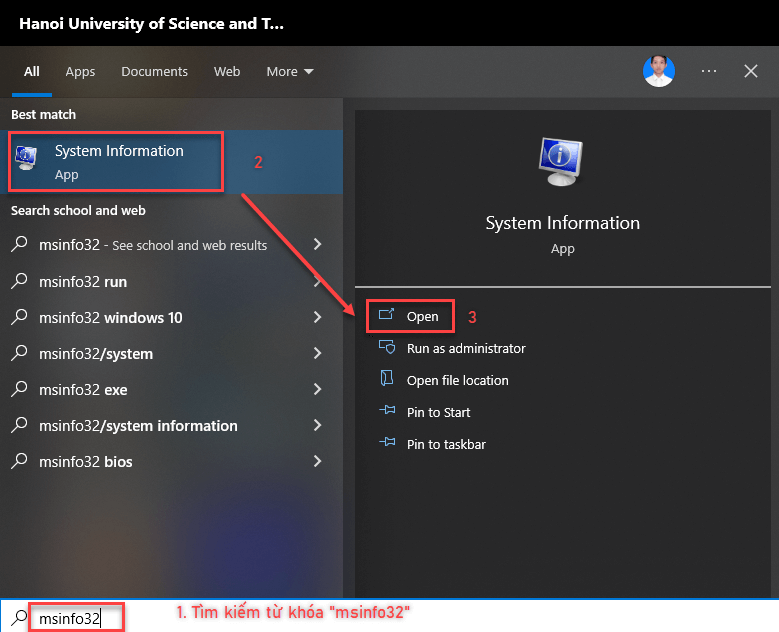Click the large System Information icon in preview pane

coord(561,161)
